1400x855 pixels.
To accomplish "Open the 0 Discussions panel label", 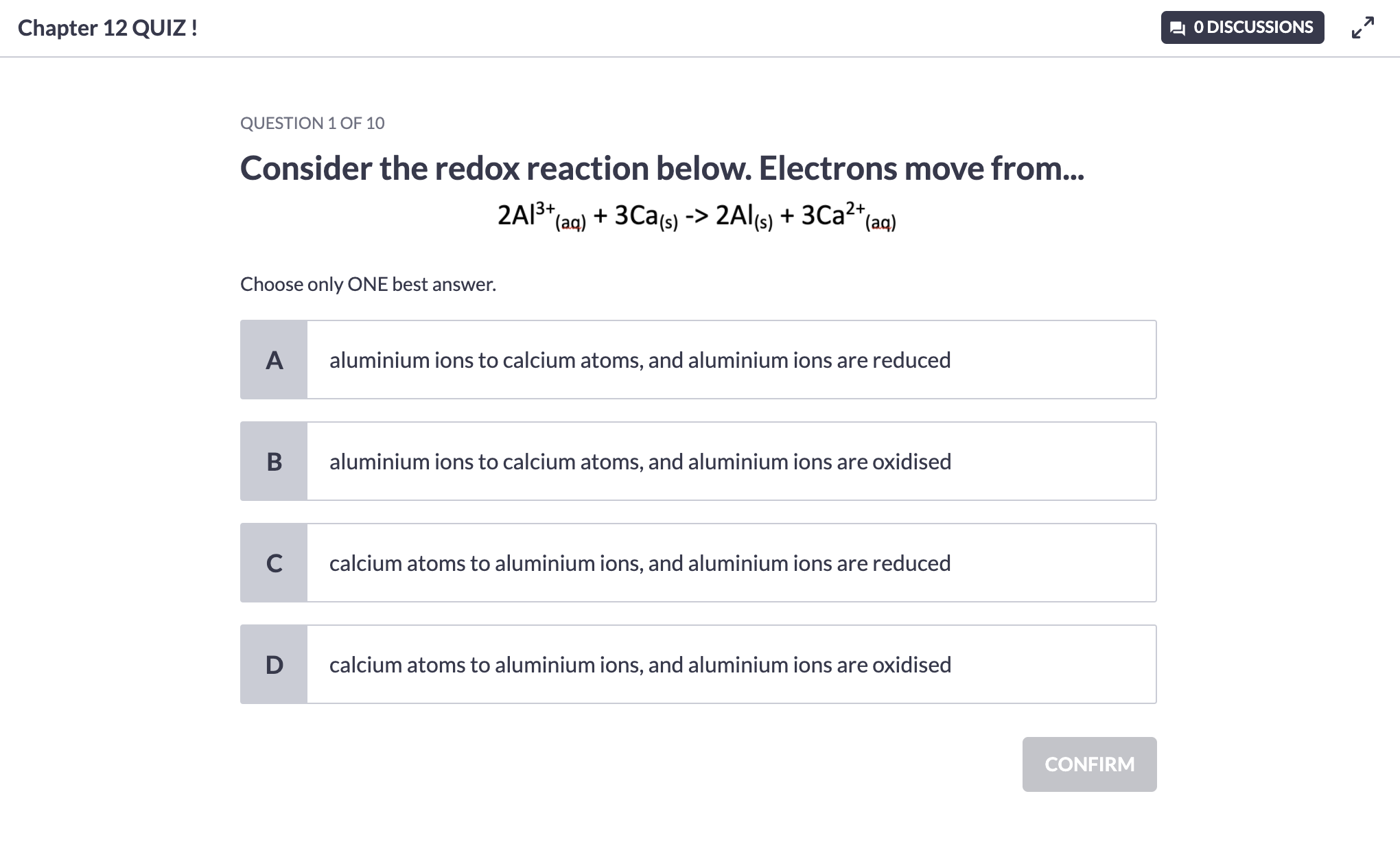I will click(x=1252, y=27).
